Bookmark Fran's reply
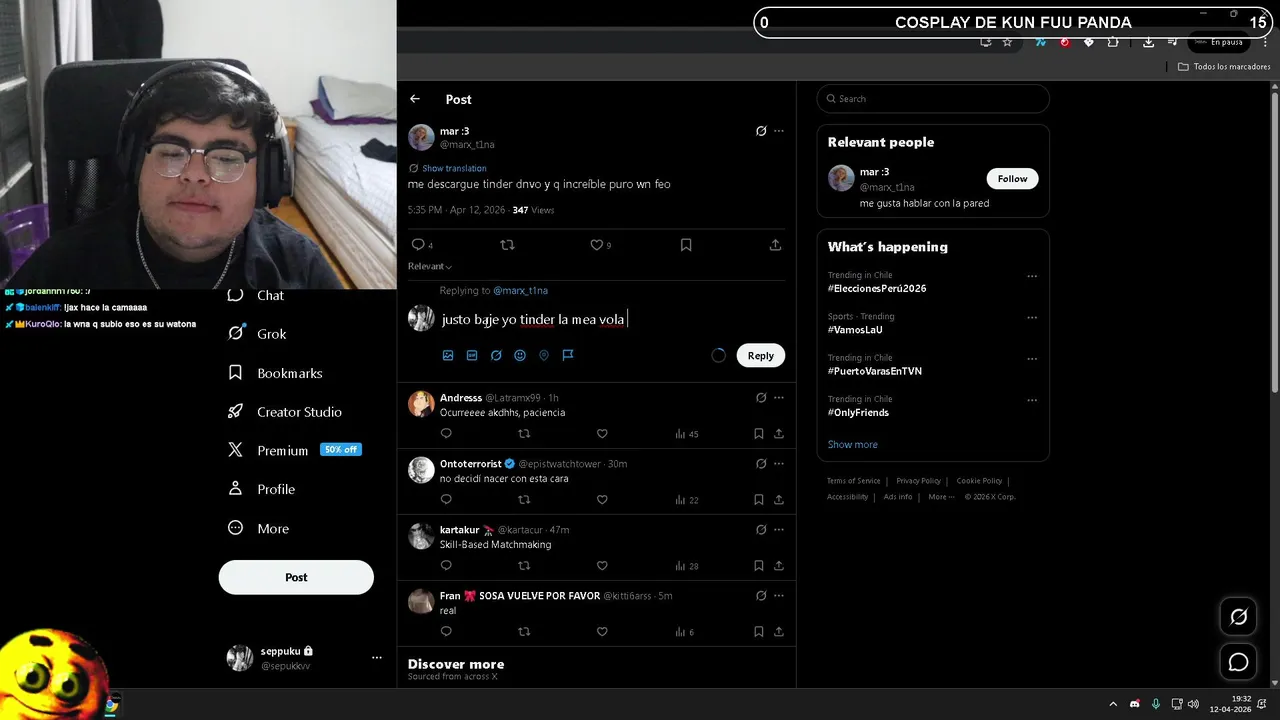This screenshot has width=1280, height=720. (x=759, y=632)
